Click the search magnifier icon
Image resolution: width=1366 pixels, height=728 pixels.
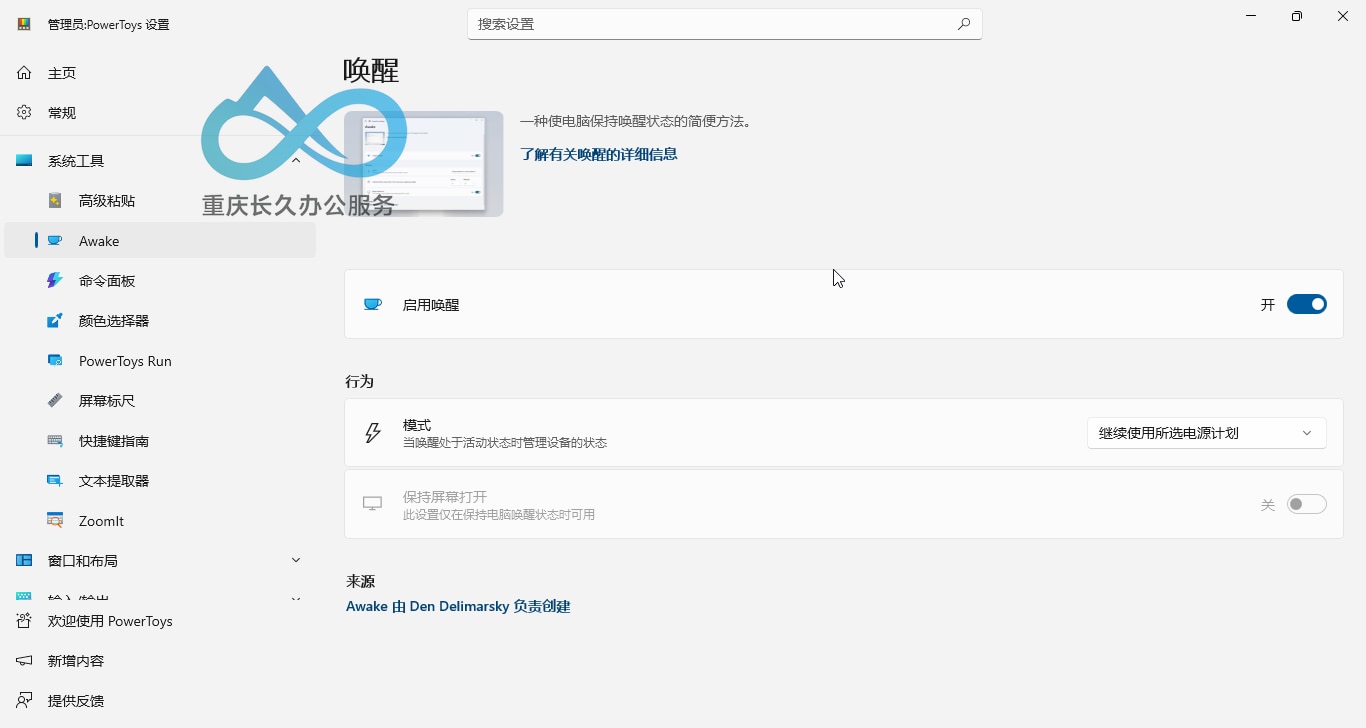[x=964, y=24]
